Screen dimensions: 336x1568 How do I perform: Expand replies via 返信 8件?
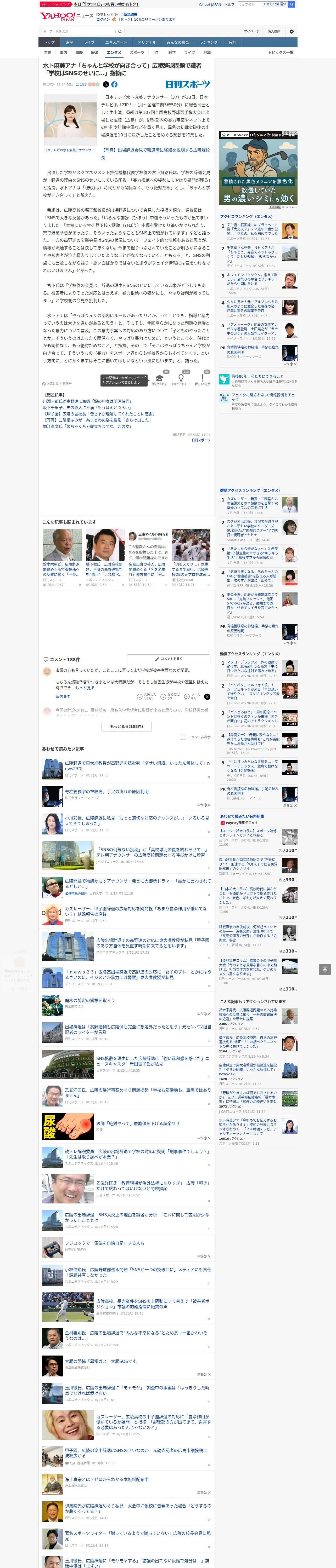[x=62, y=696]
